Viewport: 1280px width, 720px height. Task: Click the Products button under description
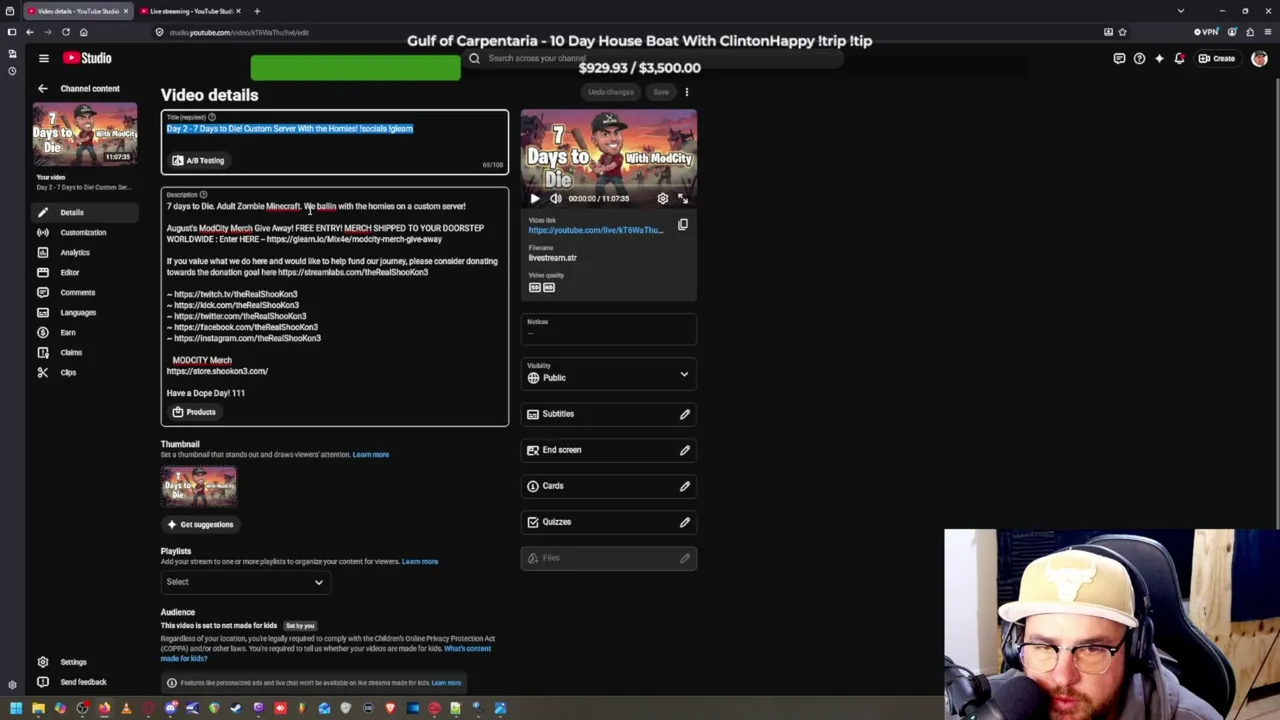[194, 412]
